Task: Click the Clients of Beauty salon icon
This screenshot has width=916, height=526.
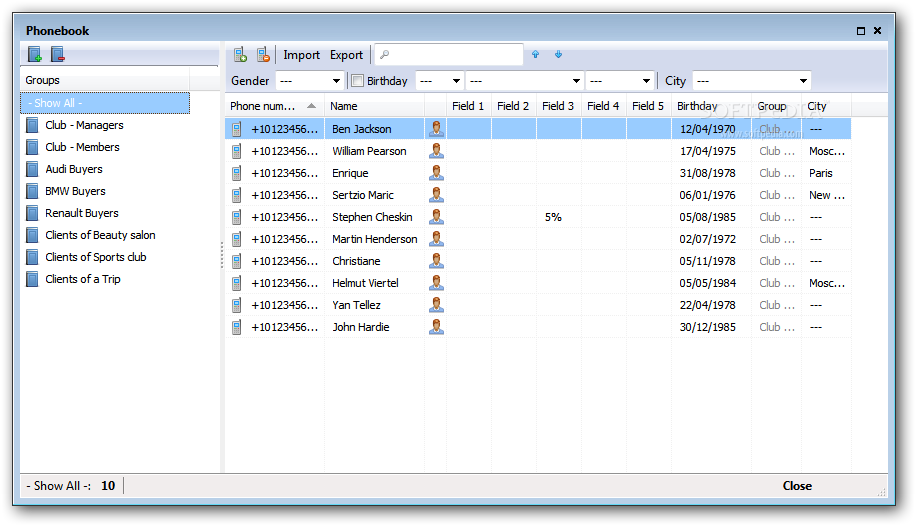Action: tap(33, 235)
